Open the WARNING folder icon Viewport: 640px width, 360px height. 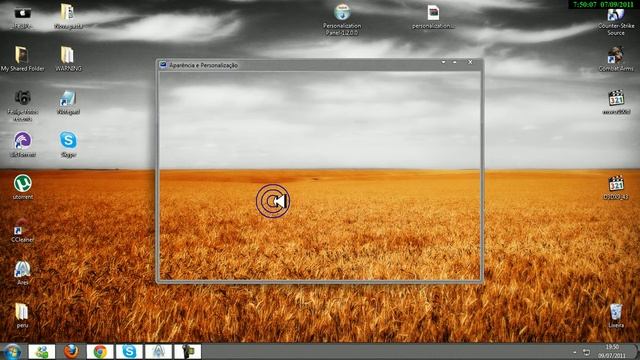pyautogui.click(x=67, y=55)
